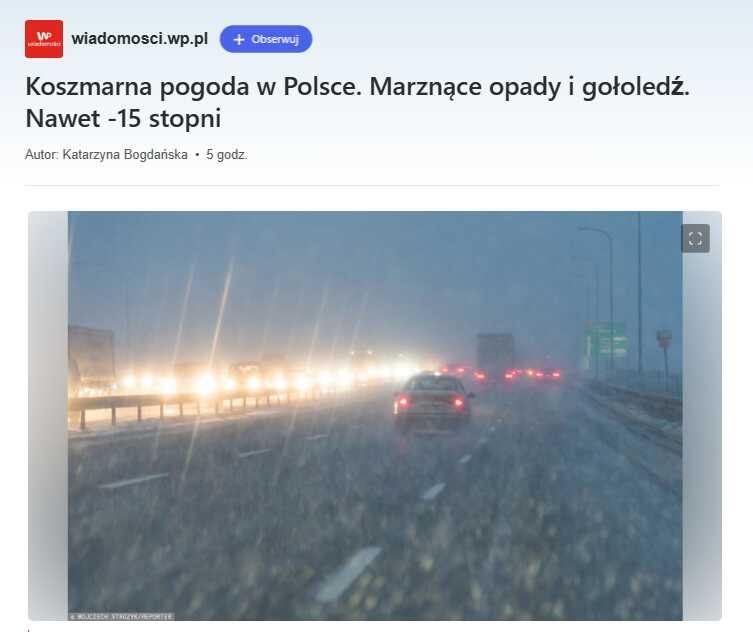The width and height of the screenshot is (753, 632).
Task: Follow the publisher with the Obserwuj button
Action: pos(266,39)
